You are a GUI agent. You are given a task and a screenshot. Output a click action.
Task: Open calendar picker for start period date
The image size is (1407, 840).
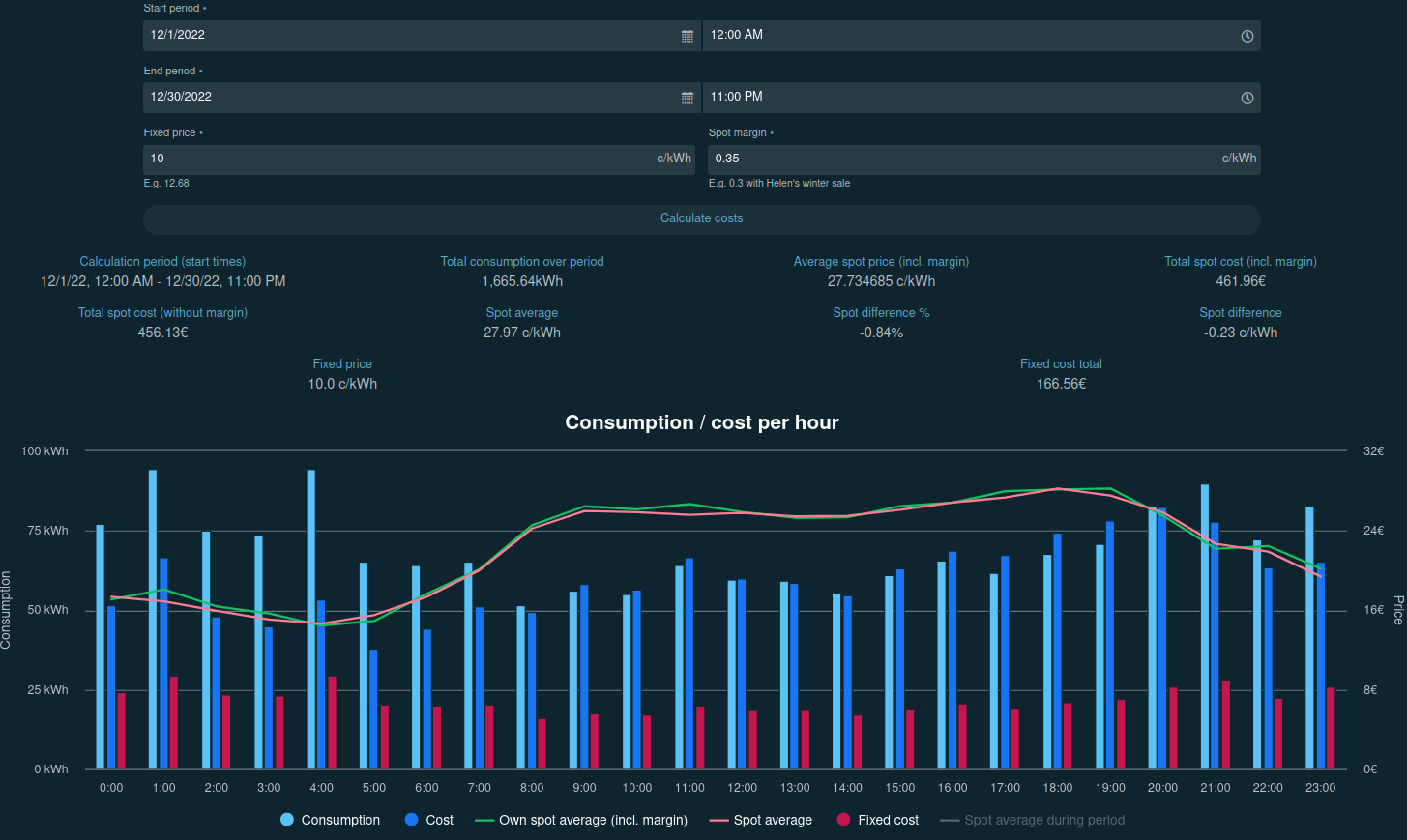[688, 36]
